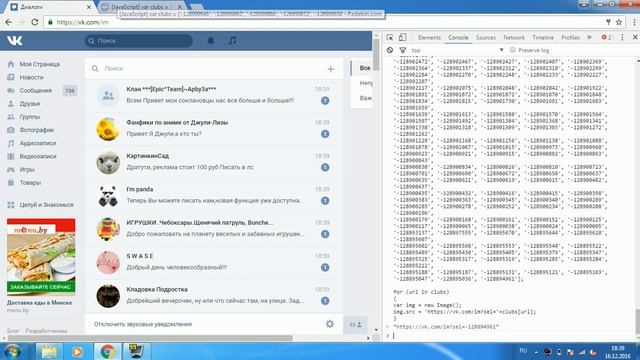This screenshot has height=360, width=640.
Task: Click the red DevTools error counter
Action: (607, 38)
